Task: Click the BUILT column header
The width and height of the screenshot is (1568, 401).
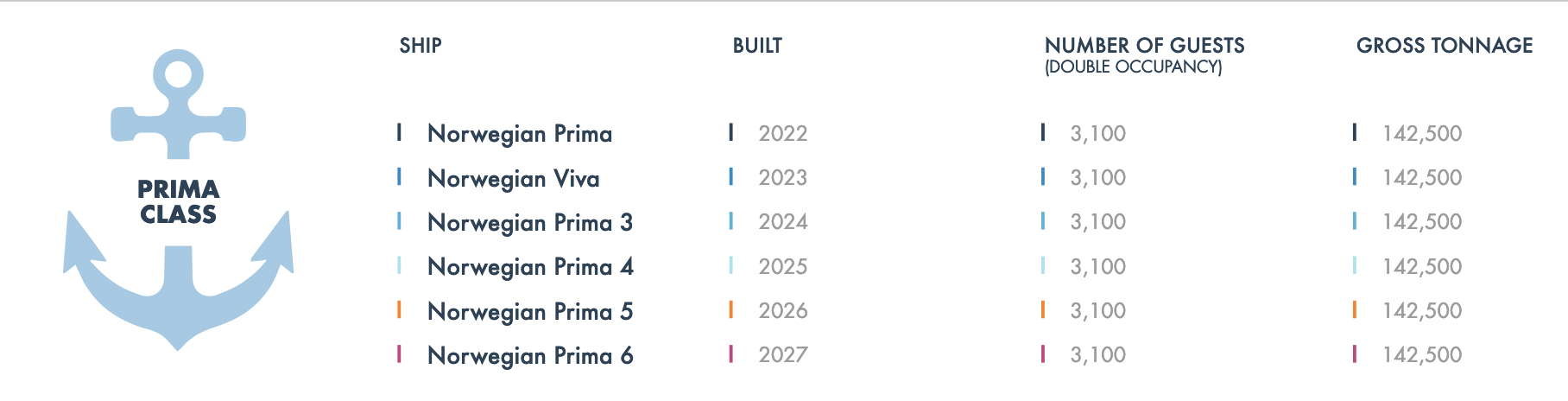Action: [757, 46]
